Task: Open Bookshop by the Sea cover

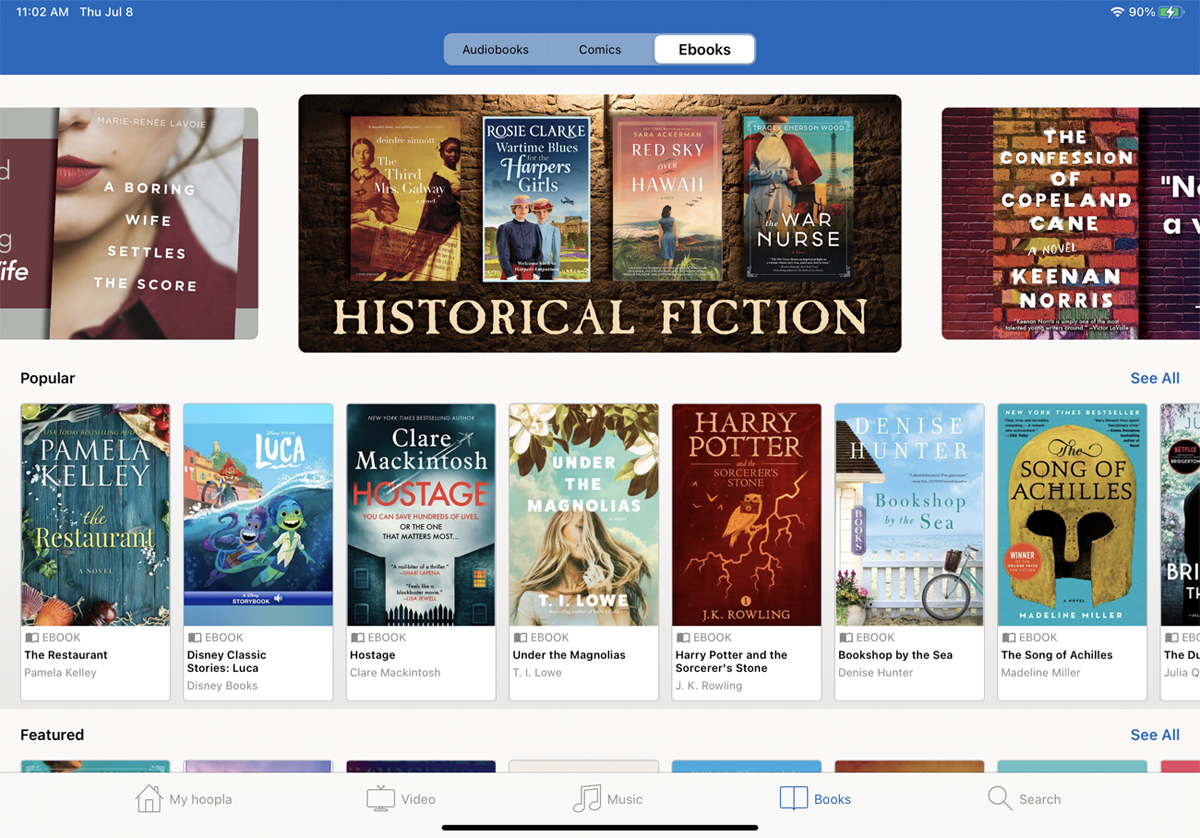Action: [910, 514]
